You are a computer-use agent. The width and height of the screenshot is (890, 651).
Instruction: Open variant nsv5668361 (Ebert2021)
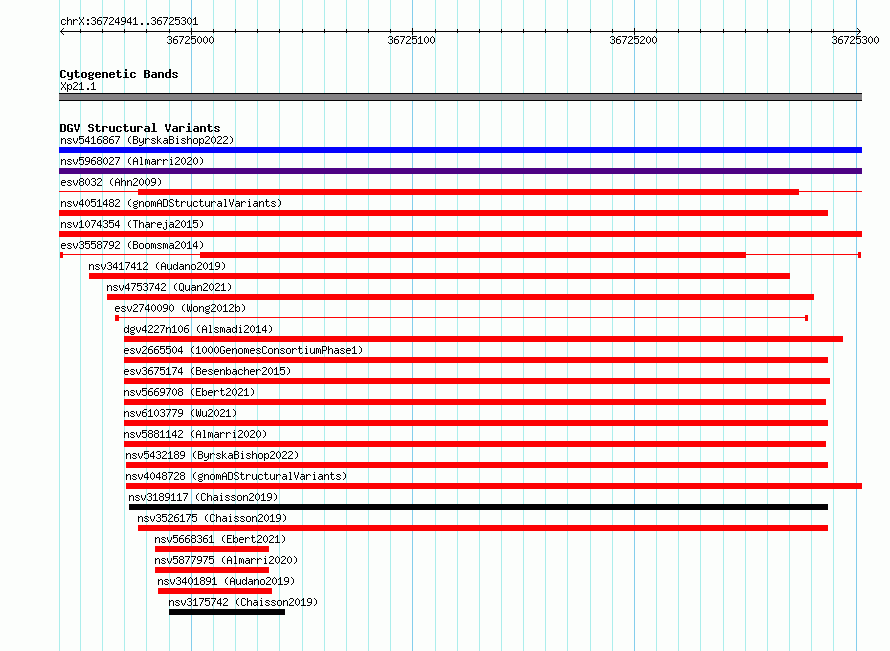coord(220,539)
